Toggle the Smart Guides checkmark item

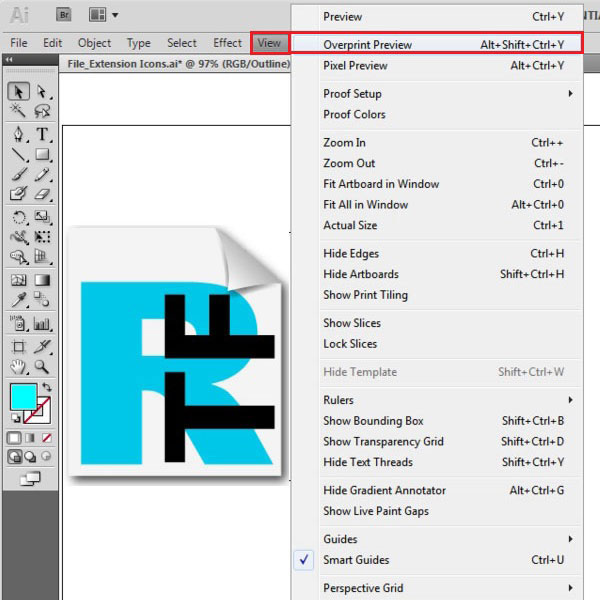tap(437, 560)
